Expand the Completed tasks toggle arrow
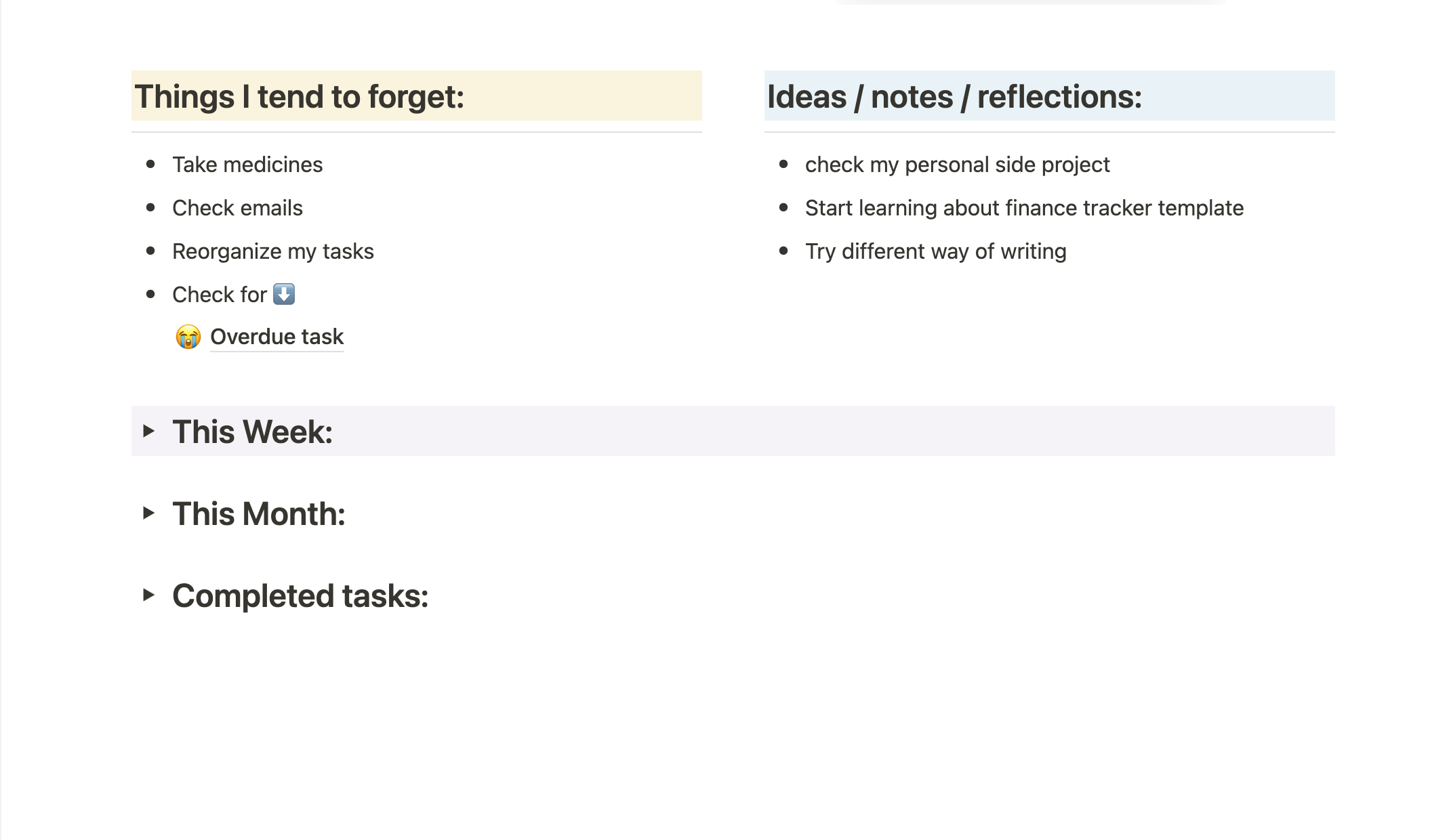Viewport: 1449px width, 840px height. click(148, 595)
